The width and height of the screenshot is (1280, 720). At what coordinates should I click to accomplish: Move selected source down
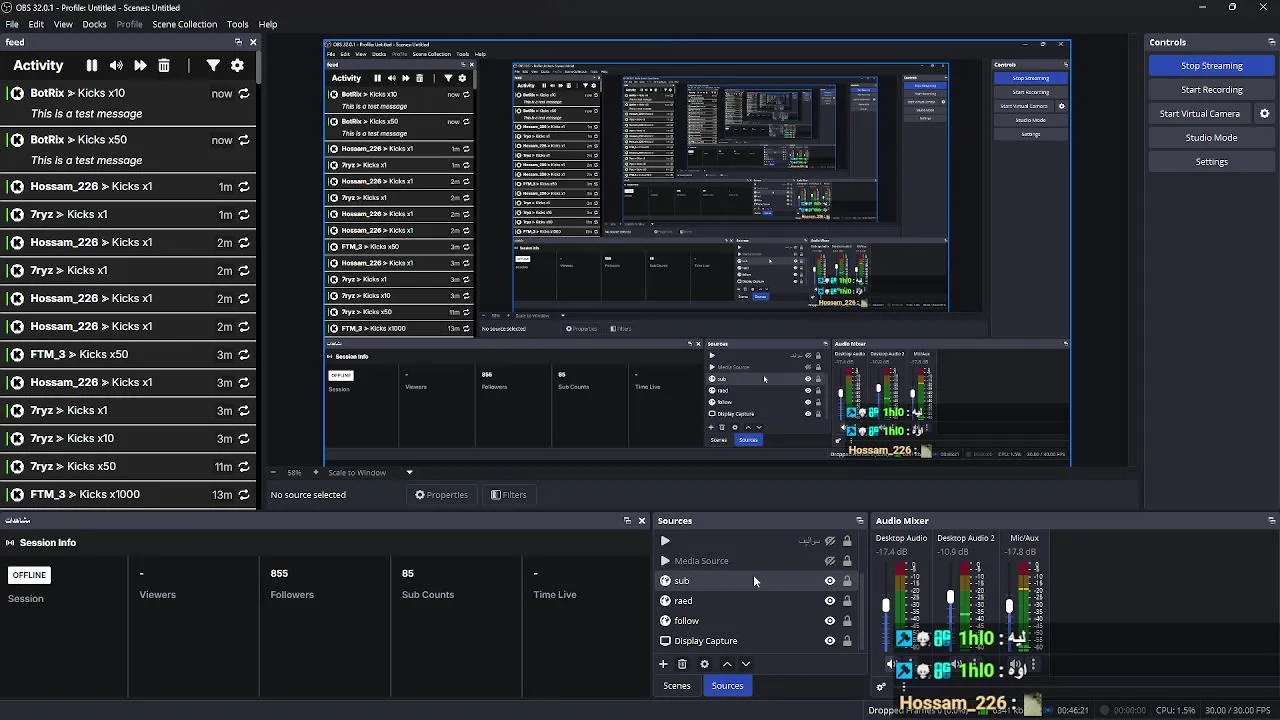(x=745, y=664)
